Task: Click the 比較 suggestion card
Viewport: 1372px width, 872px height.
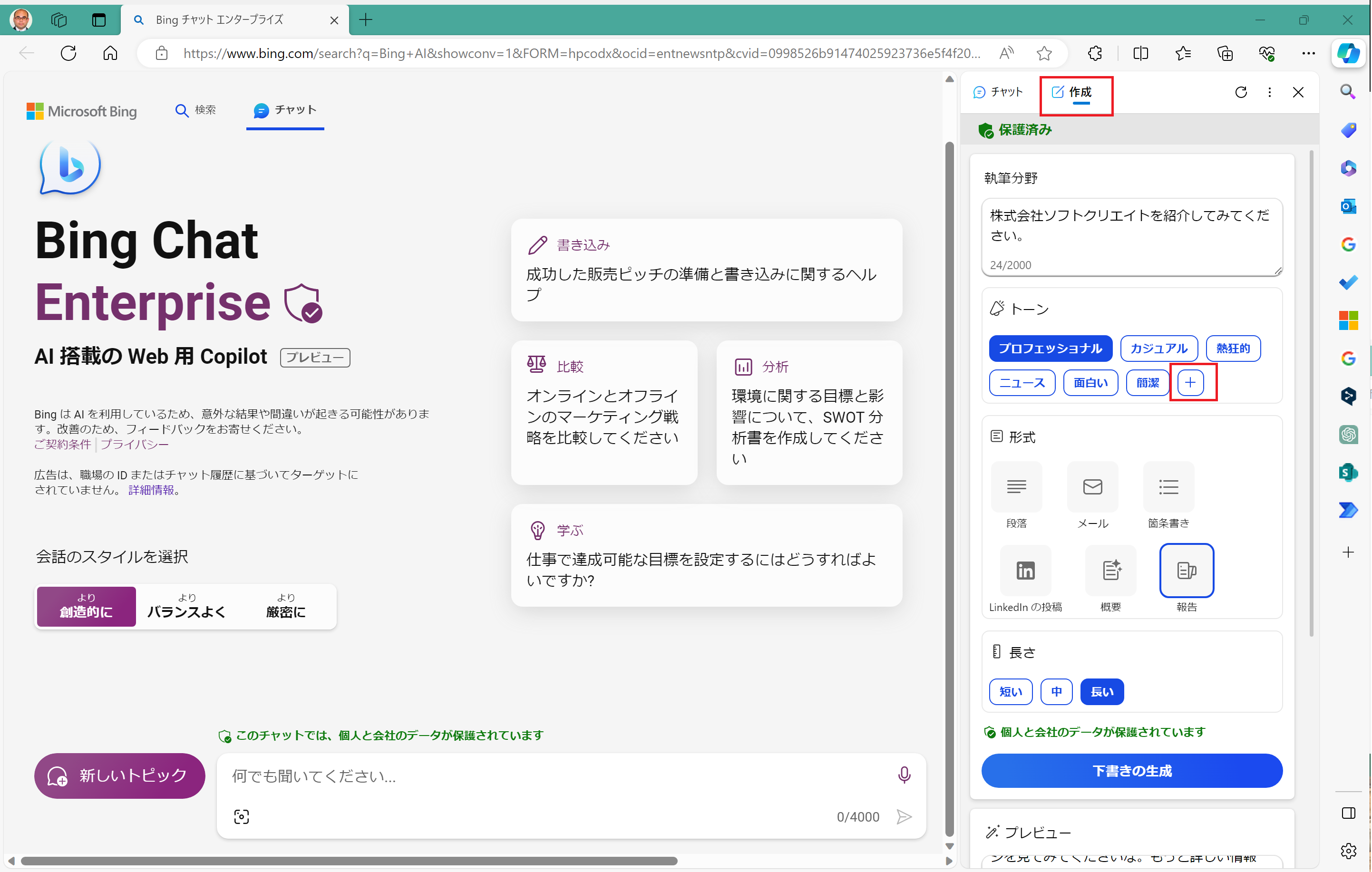Action: click(604, 412)
